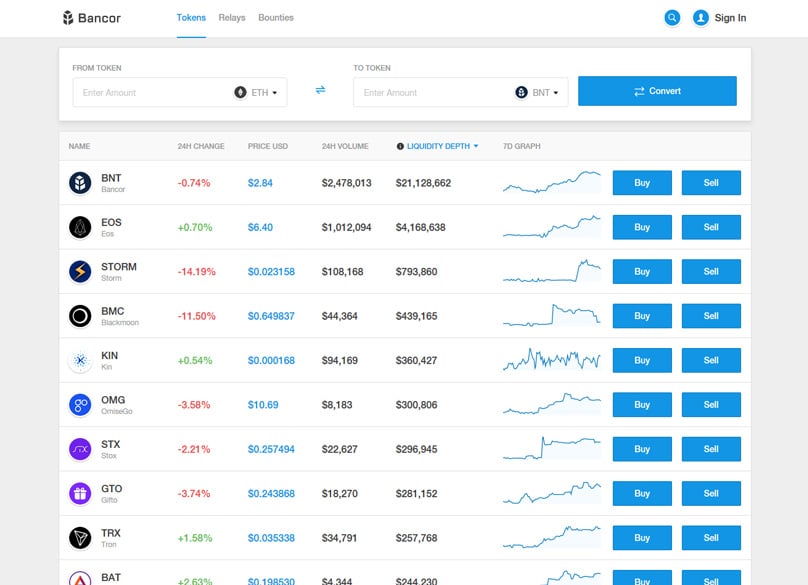808x585 pixels.
Task: Buy BNT token
Action: 642,183
